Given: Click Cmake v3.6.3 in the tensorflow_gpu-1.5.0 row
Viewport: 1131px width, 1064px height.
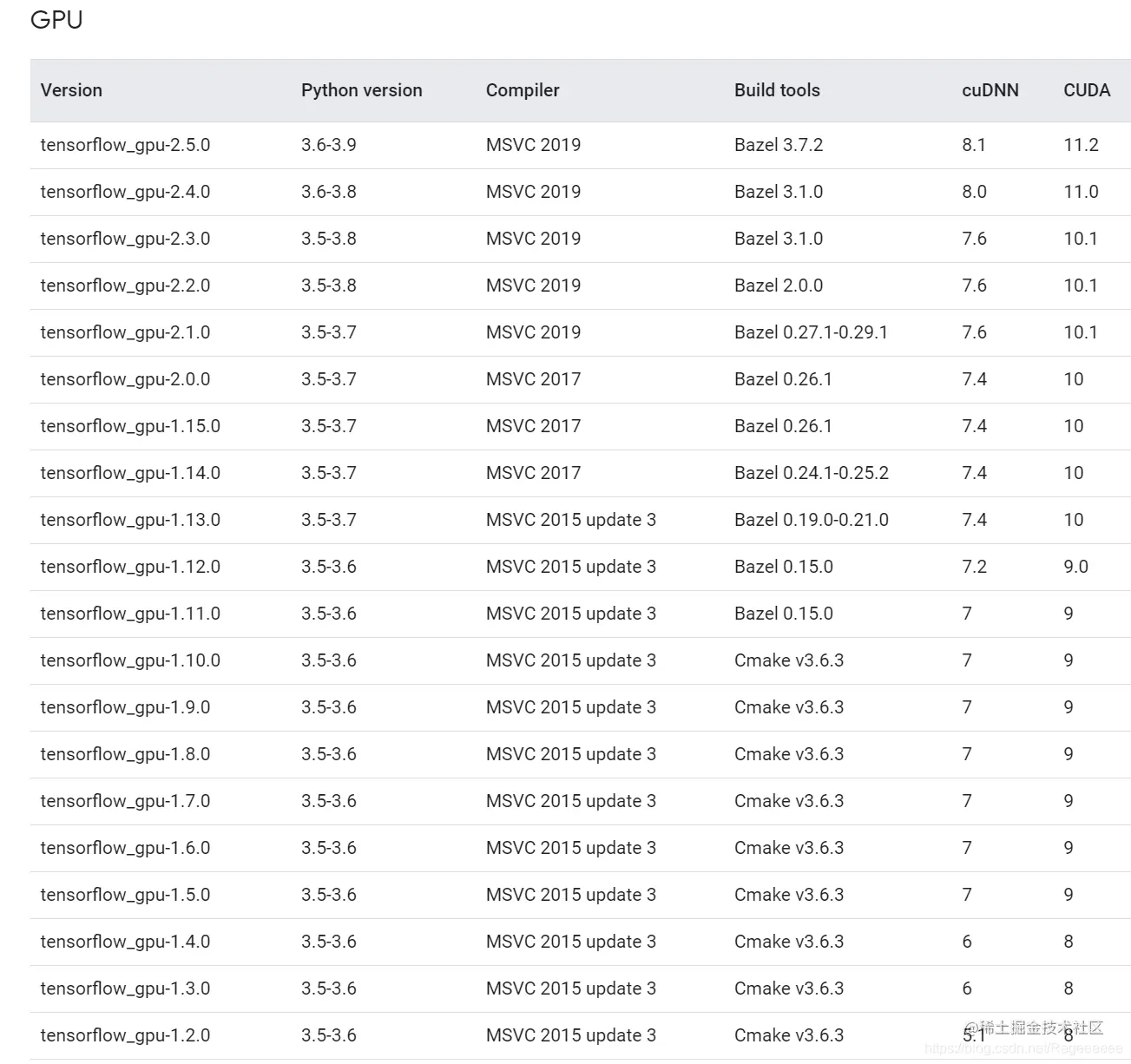Looking at the screenshot, I should point(789,895).
